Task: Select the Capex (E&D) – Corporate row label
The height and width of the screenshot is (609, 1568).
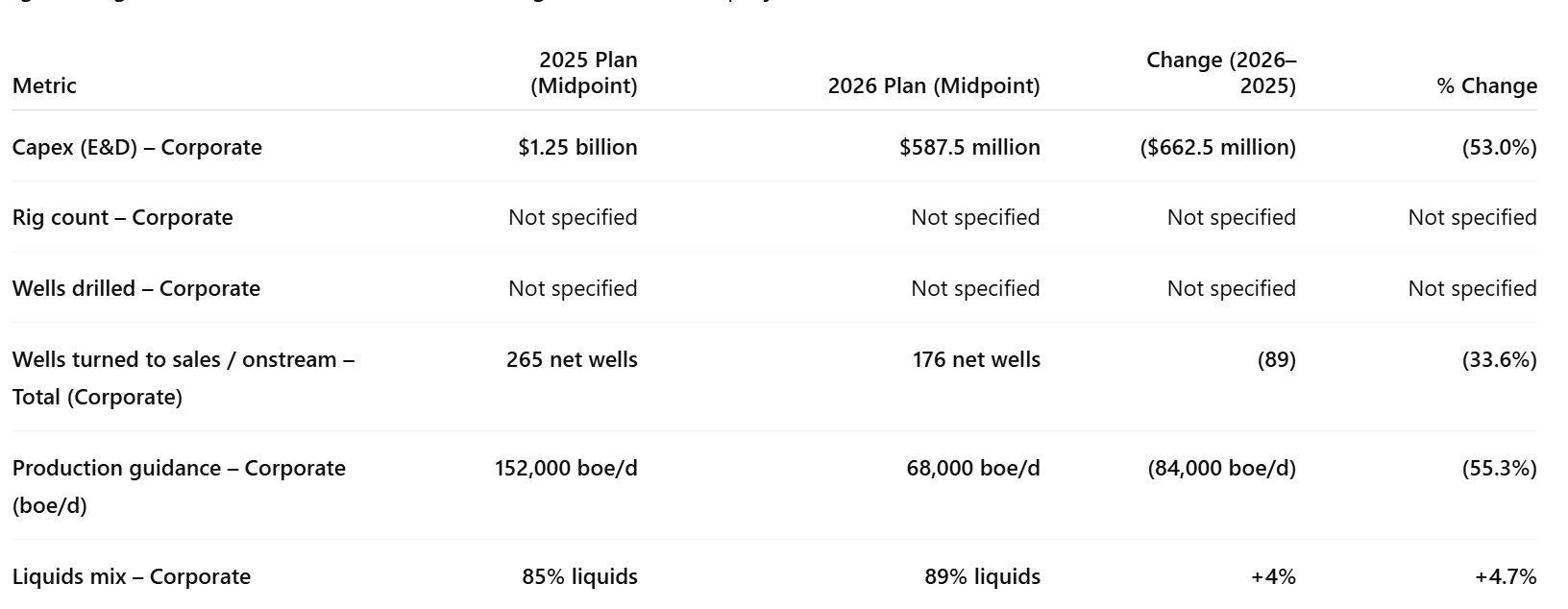Action: pos(137,147)
